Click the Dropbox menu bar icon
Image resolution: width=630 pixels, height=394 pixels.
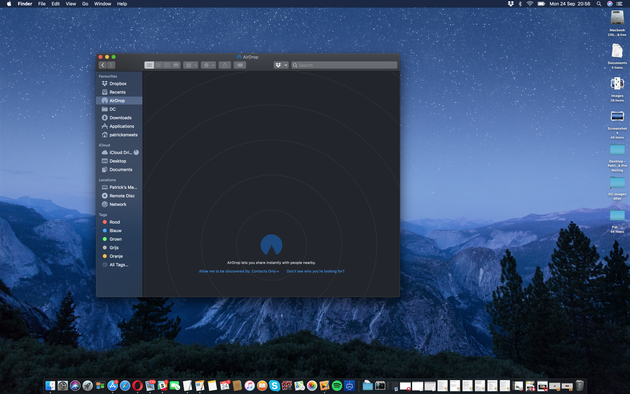(511, 4)
